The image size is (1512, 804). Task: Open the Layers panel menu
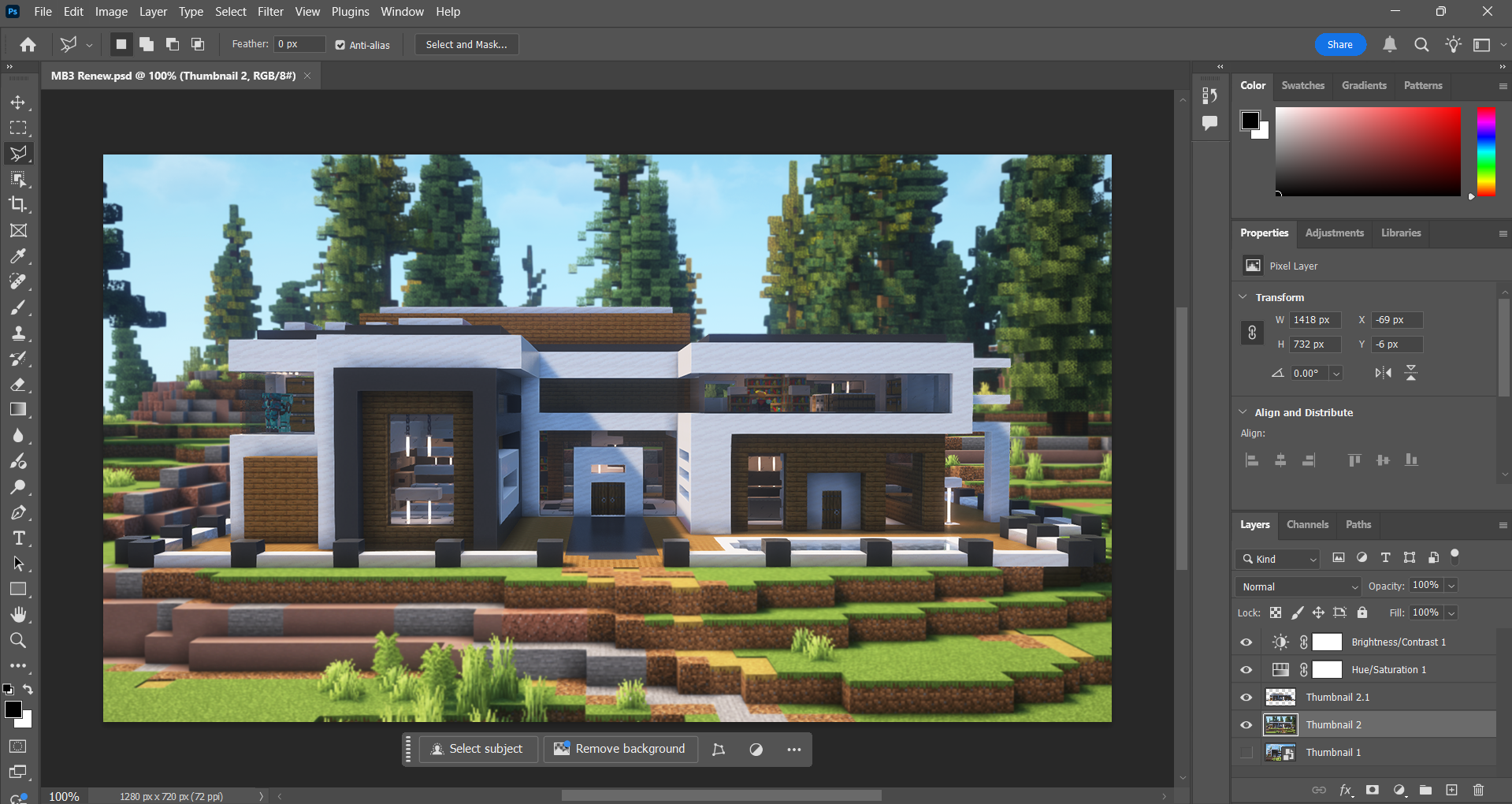tap(1503, 525)
